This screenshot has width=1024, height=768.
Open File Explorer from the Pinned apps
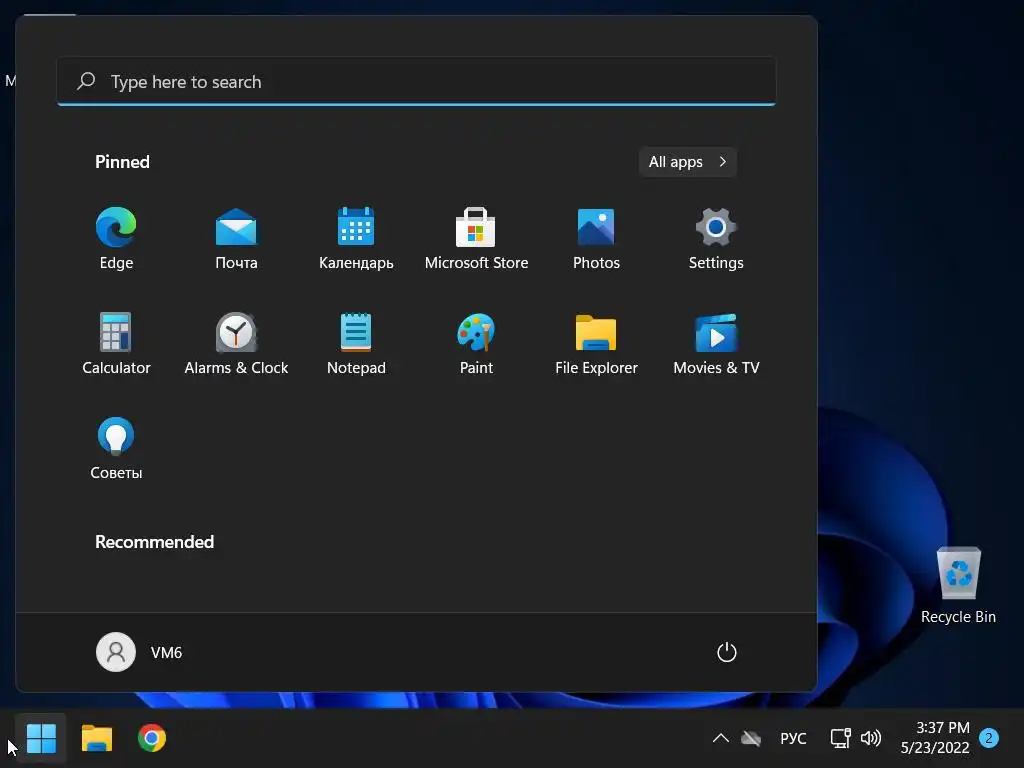point(596,344)
